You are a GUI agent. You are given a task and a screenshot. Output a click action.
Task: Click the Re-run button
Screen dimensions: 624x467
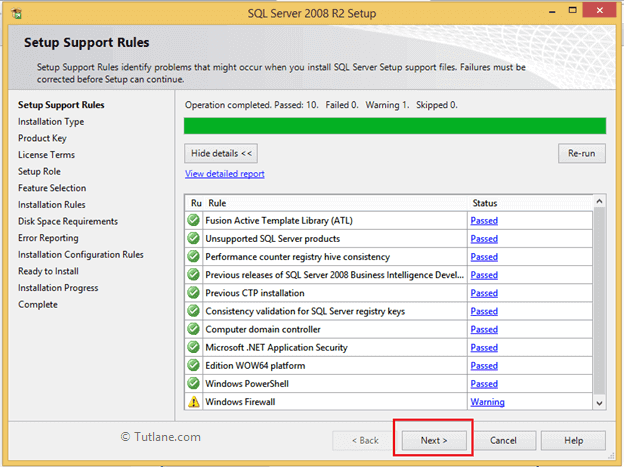pos(582,153)
